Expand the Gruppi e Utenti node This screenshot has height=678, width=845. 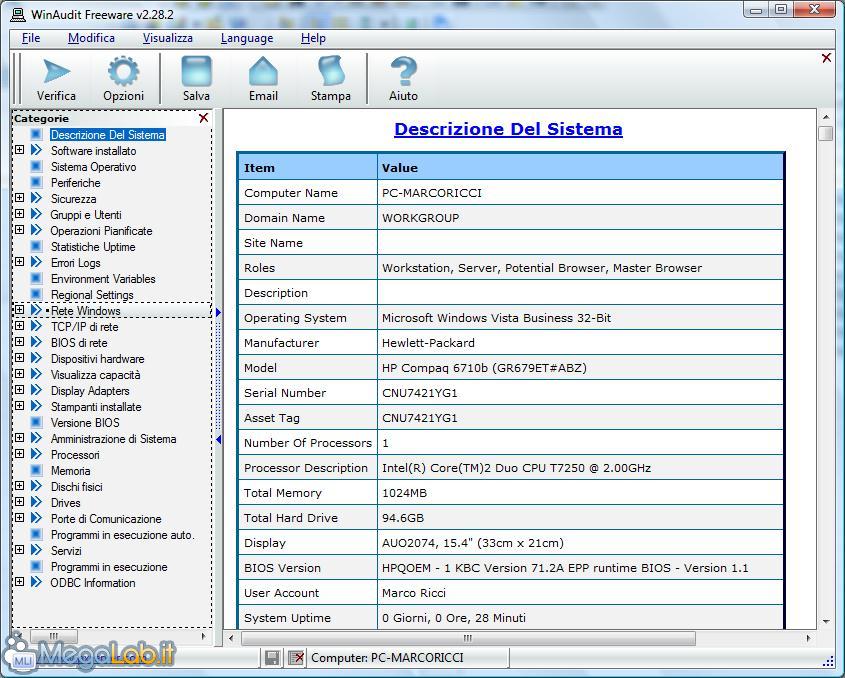[x=19, y=214]
